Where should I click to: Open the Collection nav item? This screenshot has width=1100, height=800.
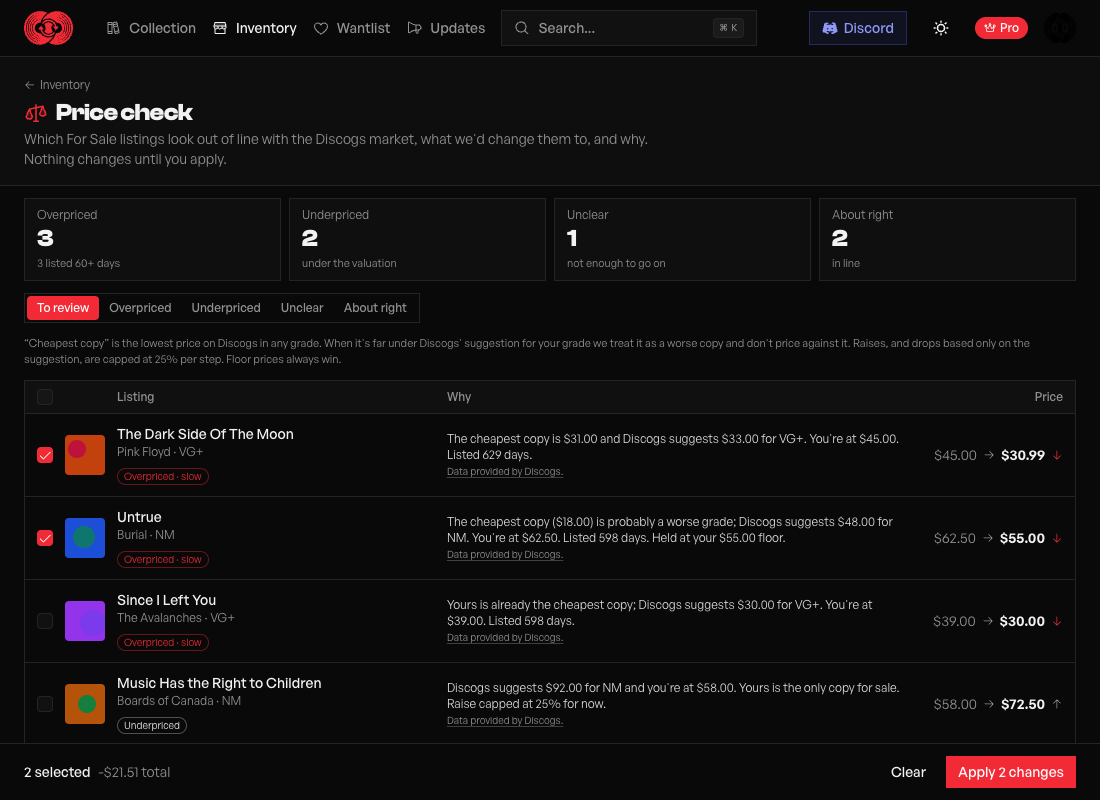(151, 28)
